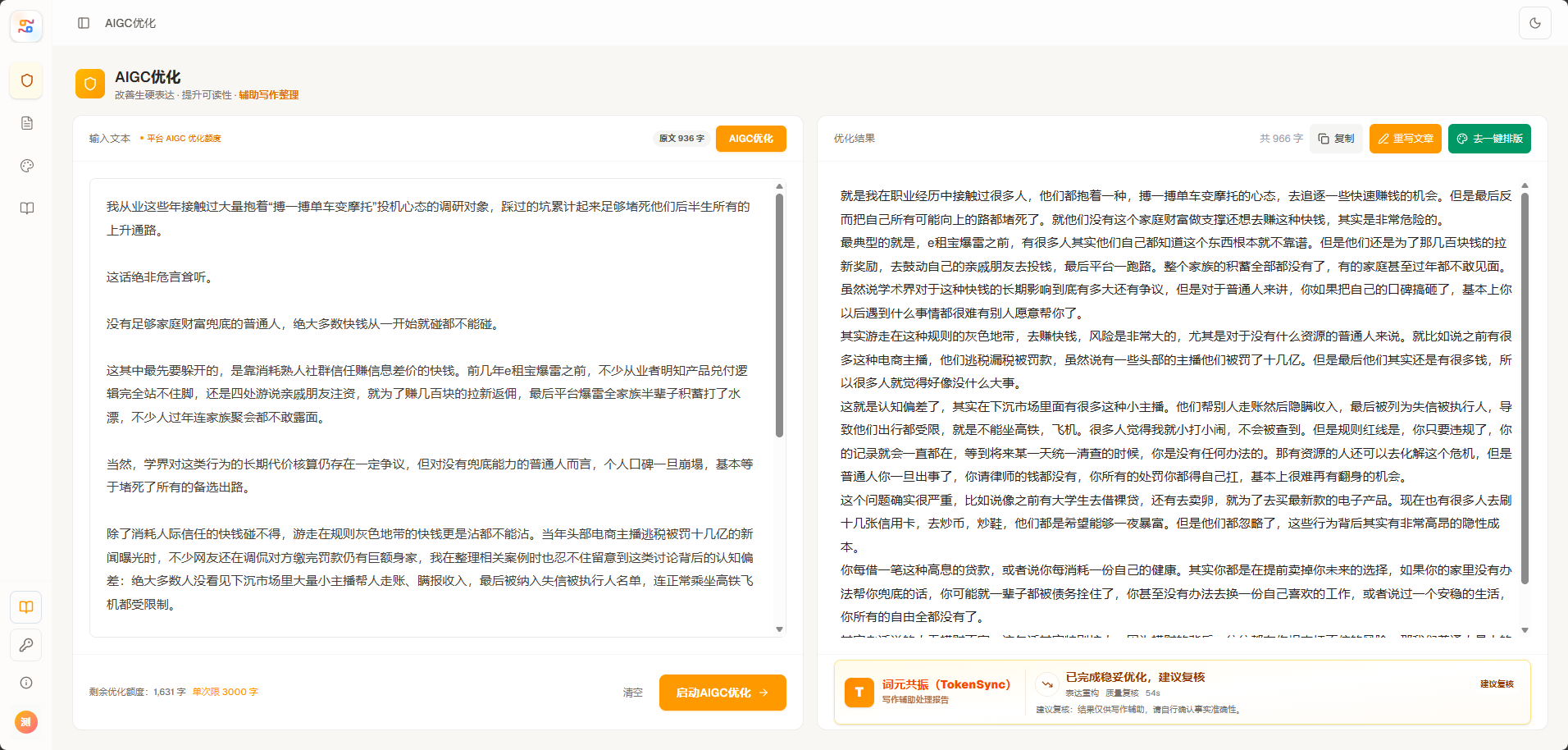Click the result scrollbar down arrow
This screenshot has width=1568, height=750.
coord(1525,630)
